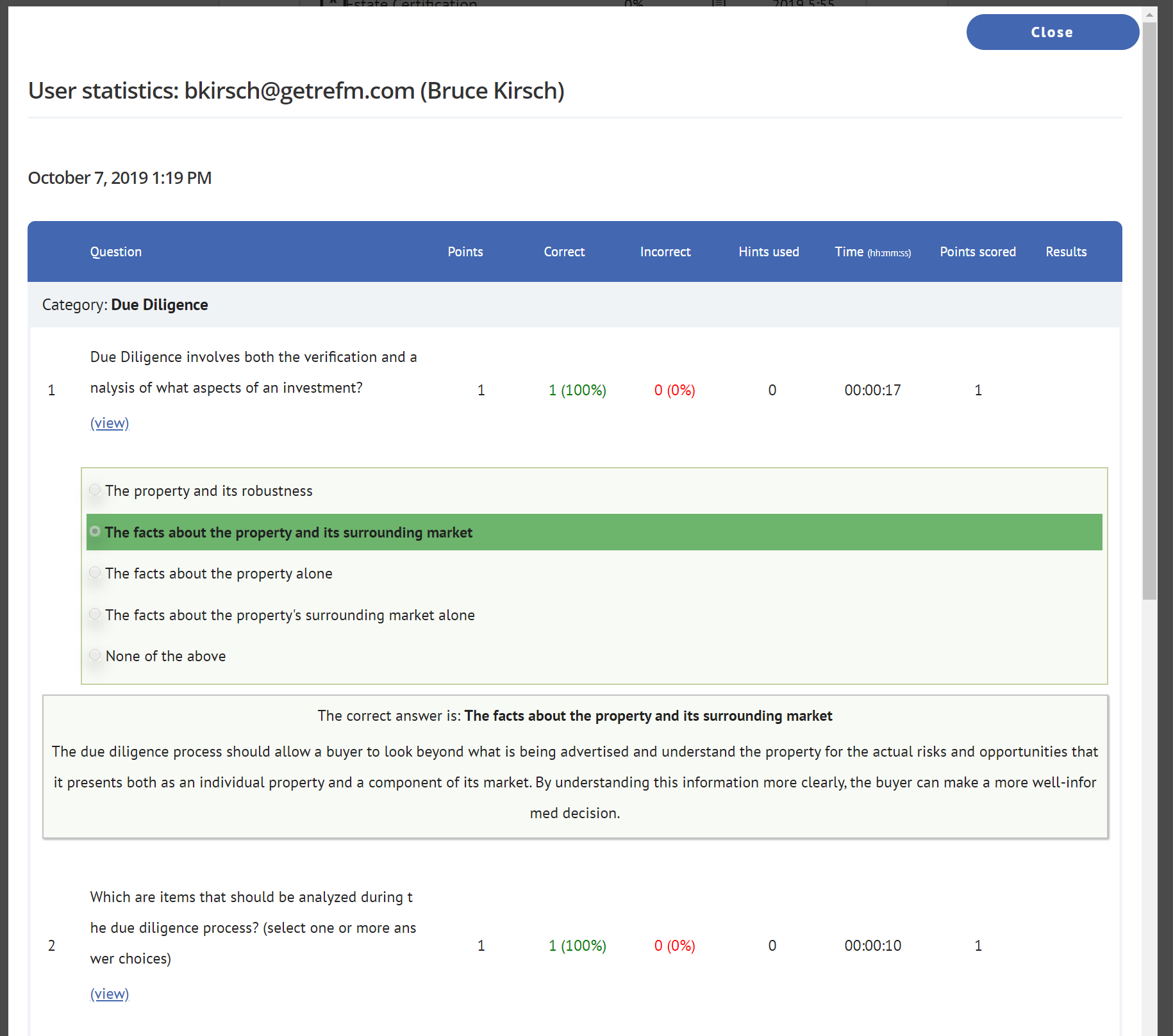Choose 'The facts about the property alone' radio
The image size is (1173, 1036).
pos(95,573)
